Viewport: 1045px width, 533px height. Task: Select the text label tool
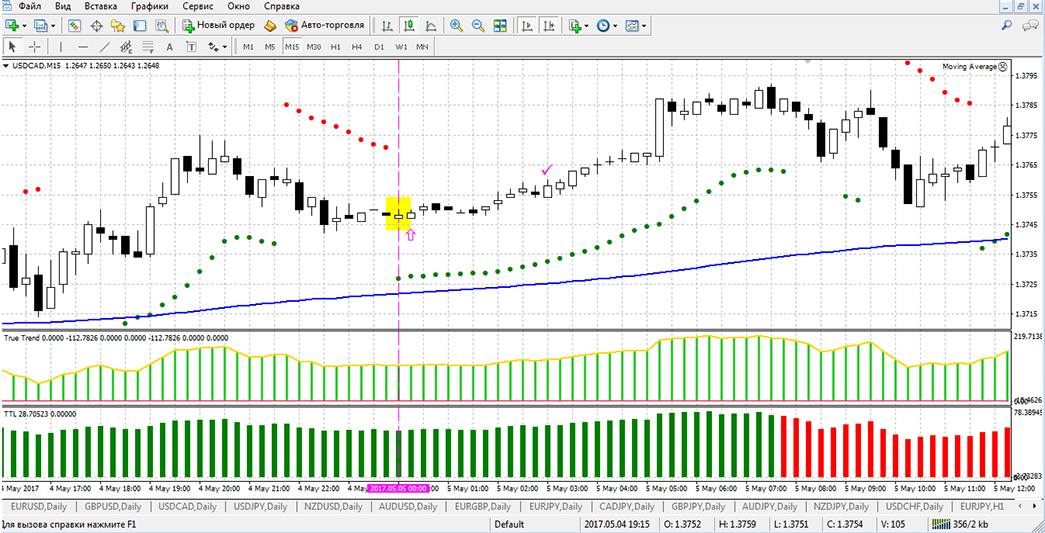191,47
